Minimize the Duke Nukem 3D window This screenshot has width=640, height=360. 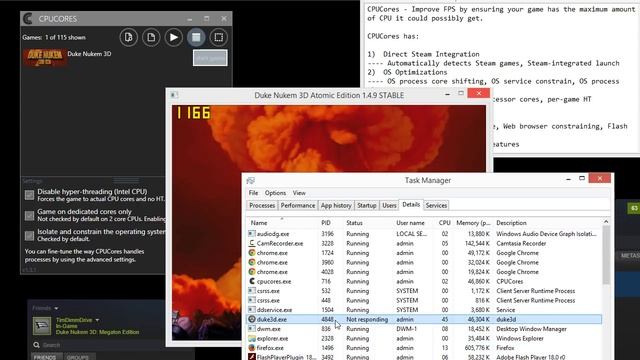click(447, 94)
